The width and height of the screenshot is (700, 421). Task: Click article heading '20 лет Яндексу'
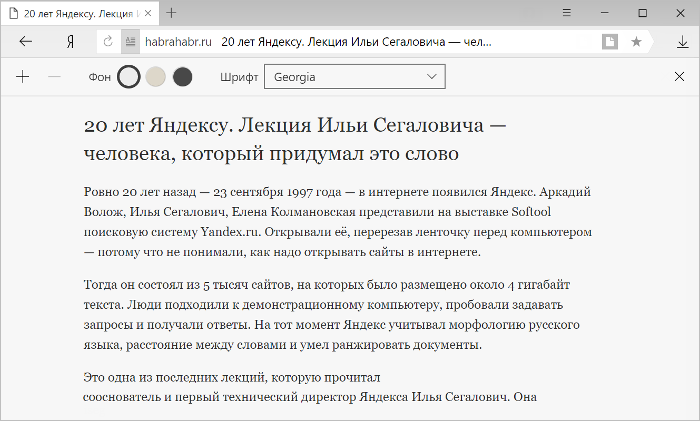(295, 139)
